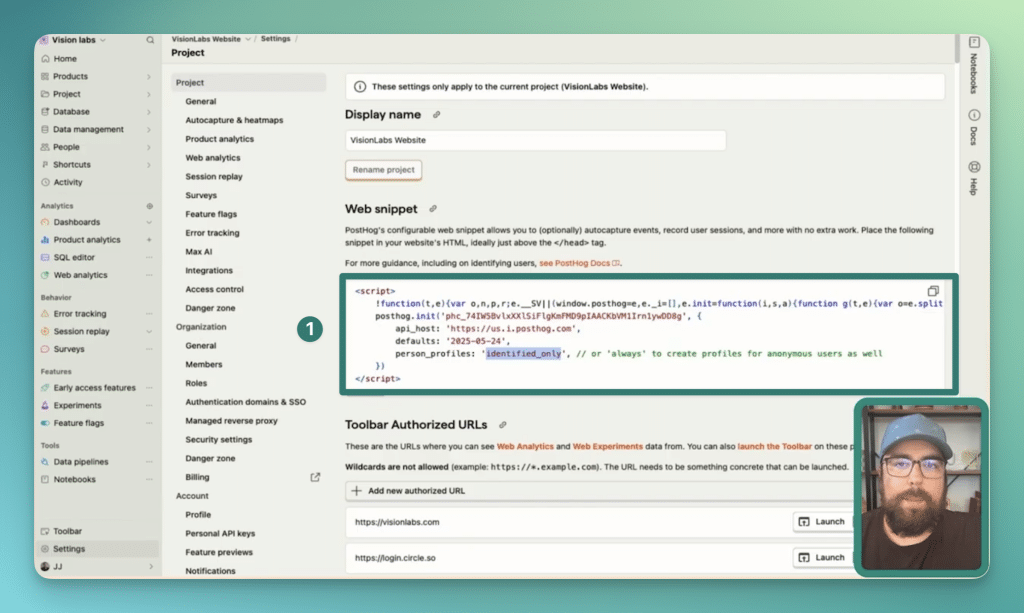The height and width of the screenshot is (613, 1024).
Task: Click the Rename project button
Action: tap(383, 170)
